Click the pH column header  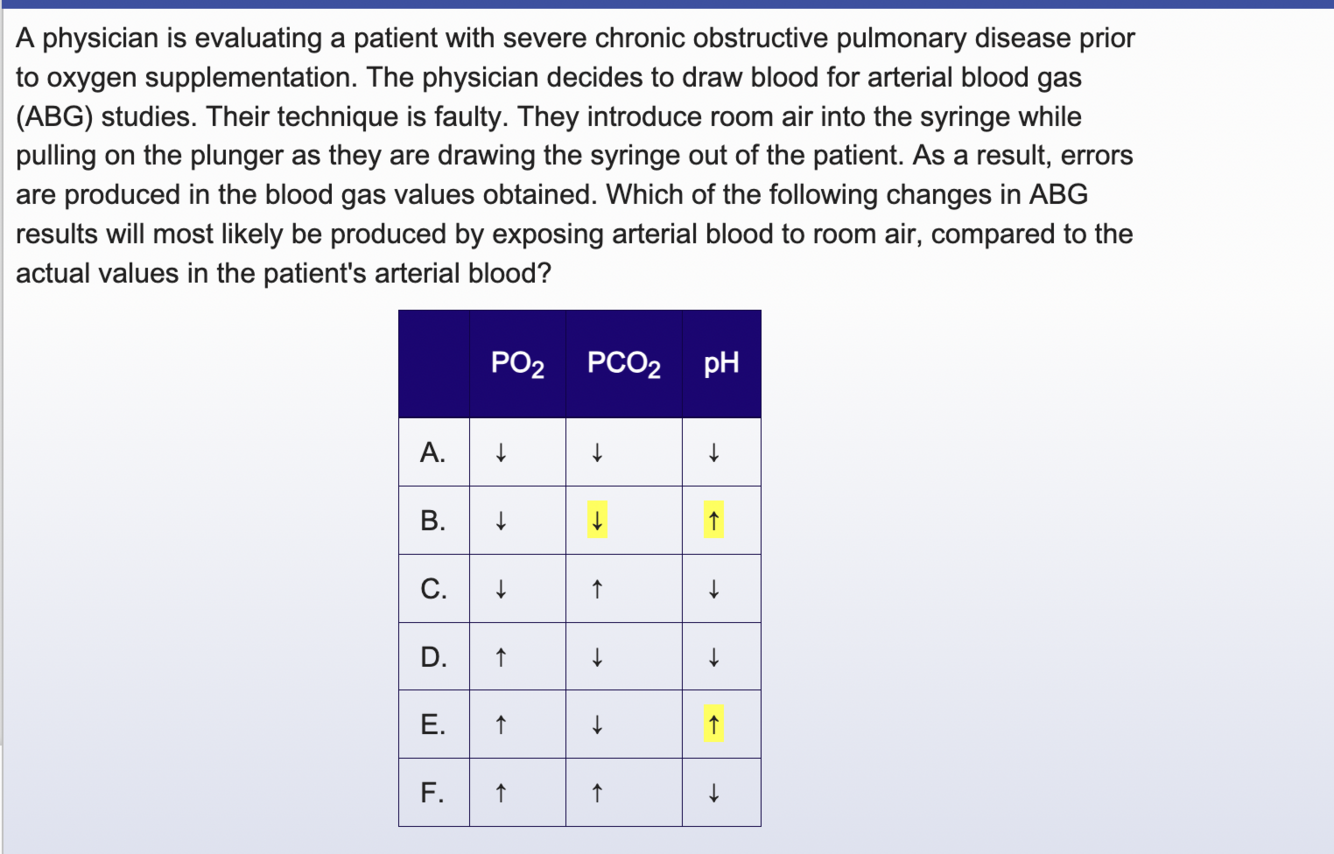[x=721, y=364]
